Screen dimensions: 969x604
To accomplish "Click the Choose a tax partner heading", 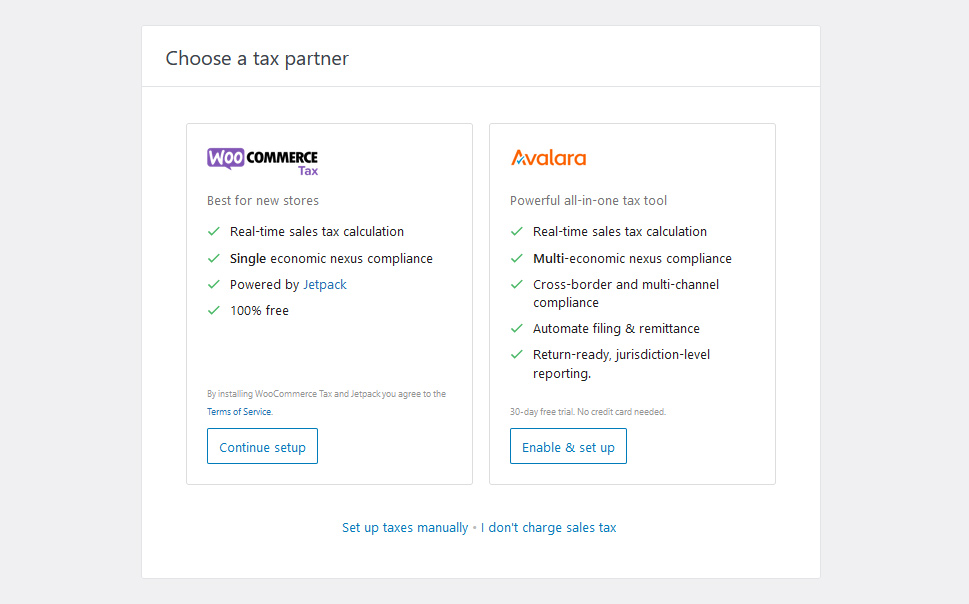I will pyautogui.click(x=257, y=58).
